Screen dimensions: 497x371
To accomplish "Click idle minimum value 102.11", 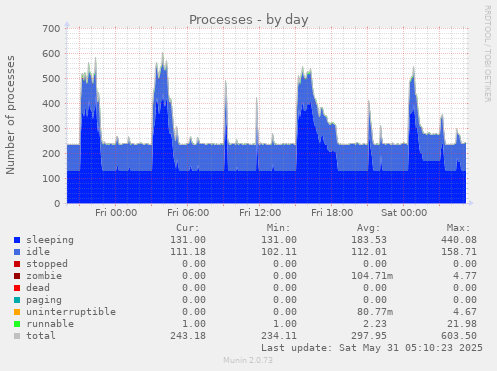I will pos(279,252).
